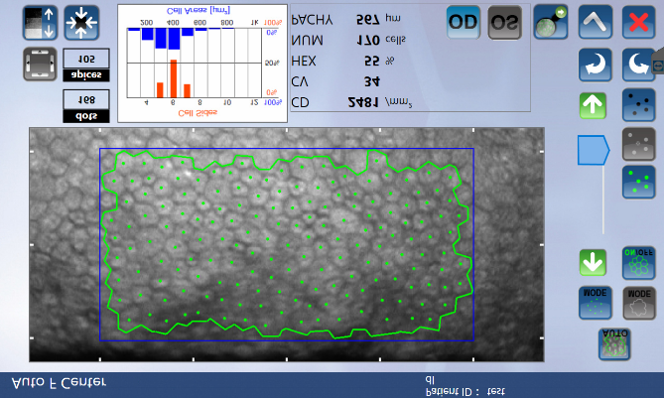
Task: Click the center converge arrows icon
Action: (x=81, y=22)
